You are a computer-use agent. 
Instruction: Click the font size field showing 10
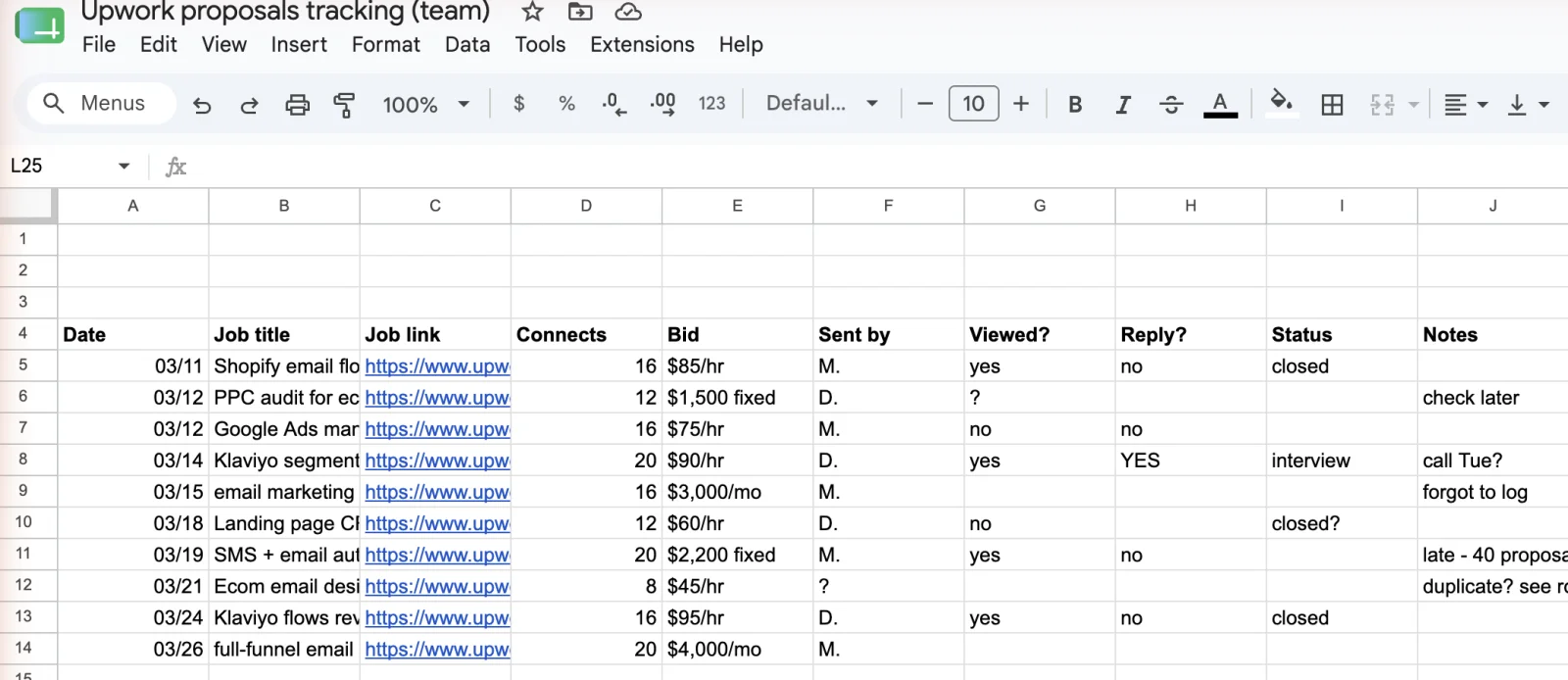[x=973, y=104]
